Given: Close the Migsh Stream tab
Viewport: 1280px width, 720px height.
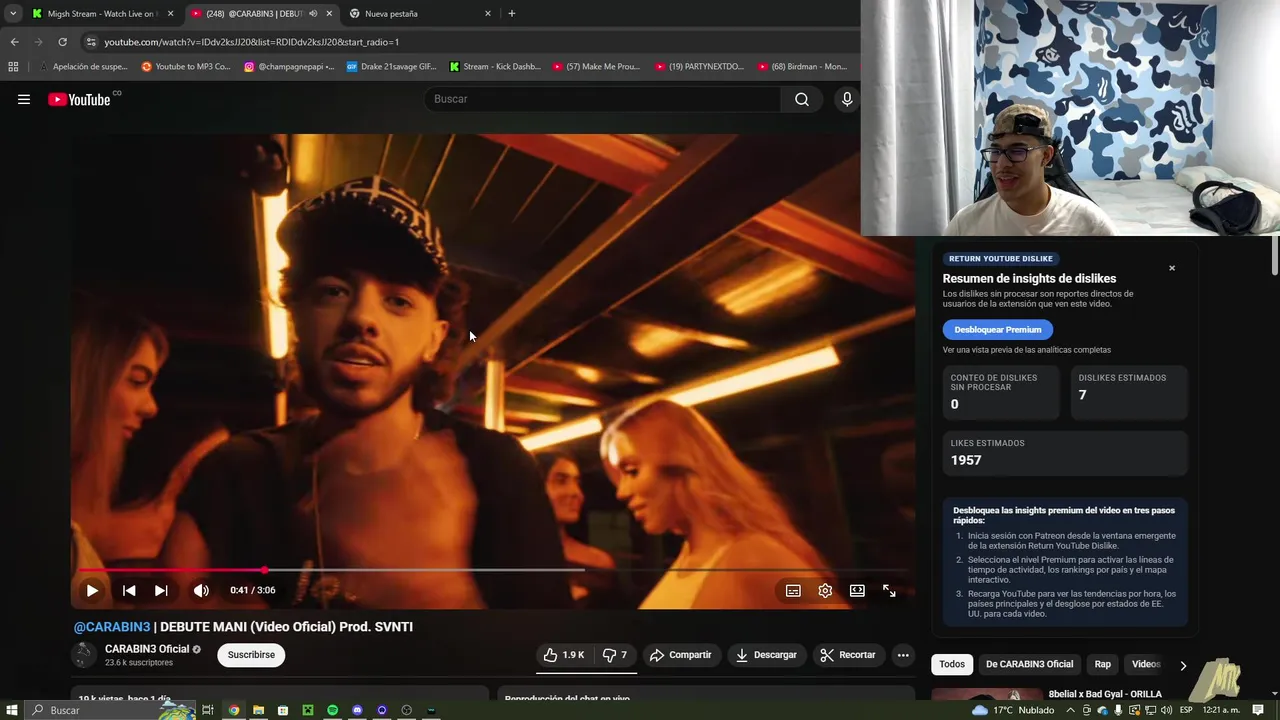Looking at the screenshot, I should coord(170,14).
